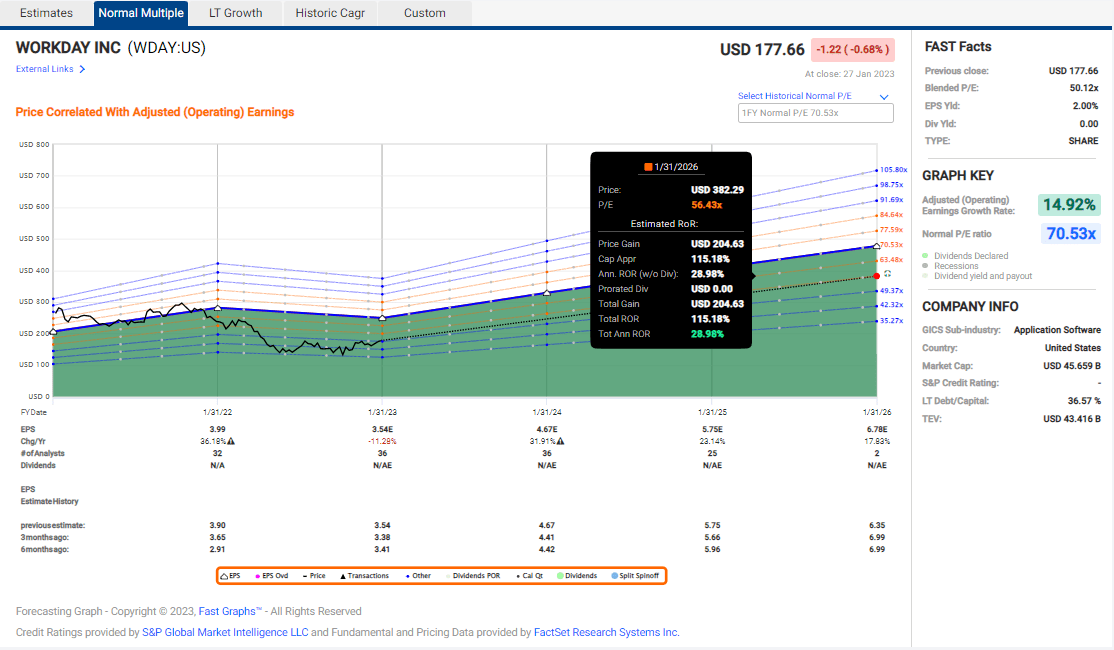Click the blue Split Spinoff icon
This screenshot has width=1114, height=650.
pyautogui.click(x=613, y=575)
